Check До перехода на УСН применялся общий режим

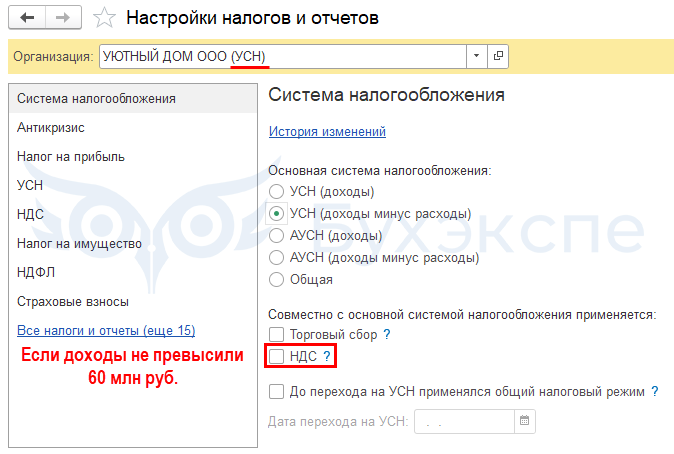click(276, 391)
